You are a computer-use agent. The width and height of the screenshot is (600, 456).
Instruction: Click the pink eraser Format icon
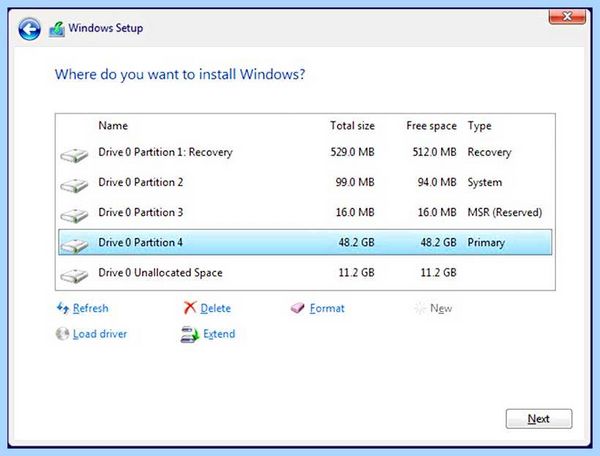[297, 308]
